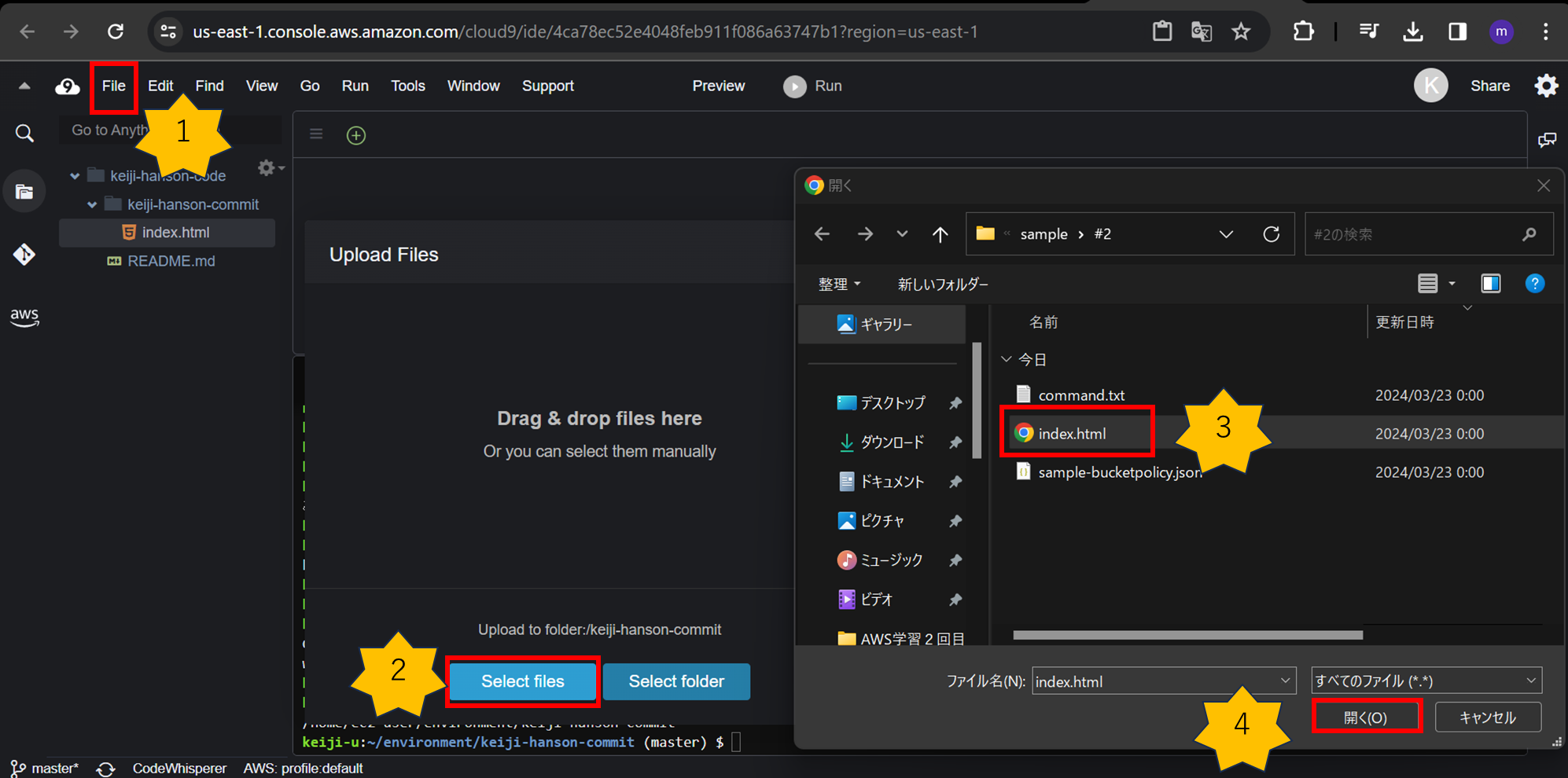Image resolution: width=1568 pixels, height=778 pixels.
Task: Open the tab list hamburger icon
Action: 316,134
